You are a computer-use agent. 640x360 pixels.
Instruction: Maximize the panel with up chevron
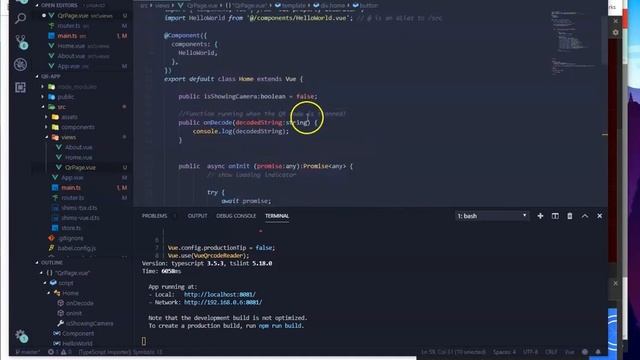585,216
